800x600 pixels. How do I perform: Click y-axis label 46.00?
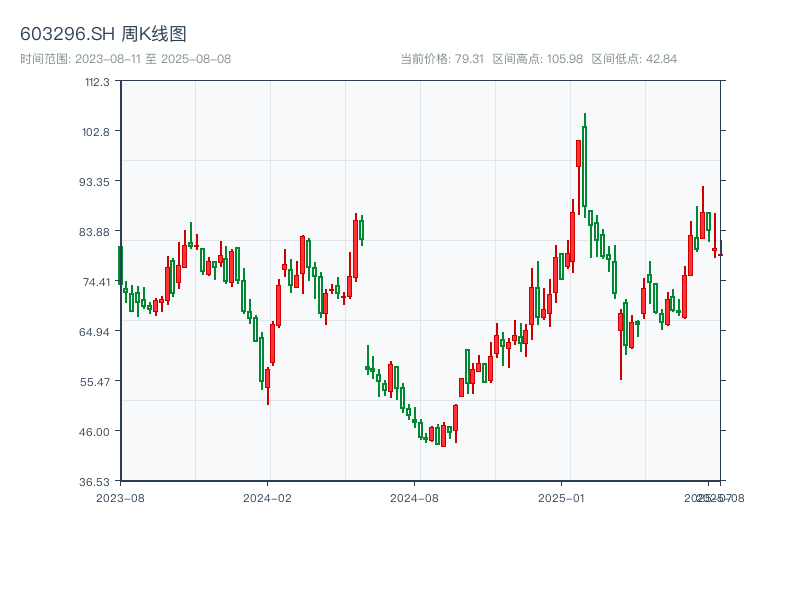pyautogui.click(x=95, y=432)
